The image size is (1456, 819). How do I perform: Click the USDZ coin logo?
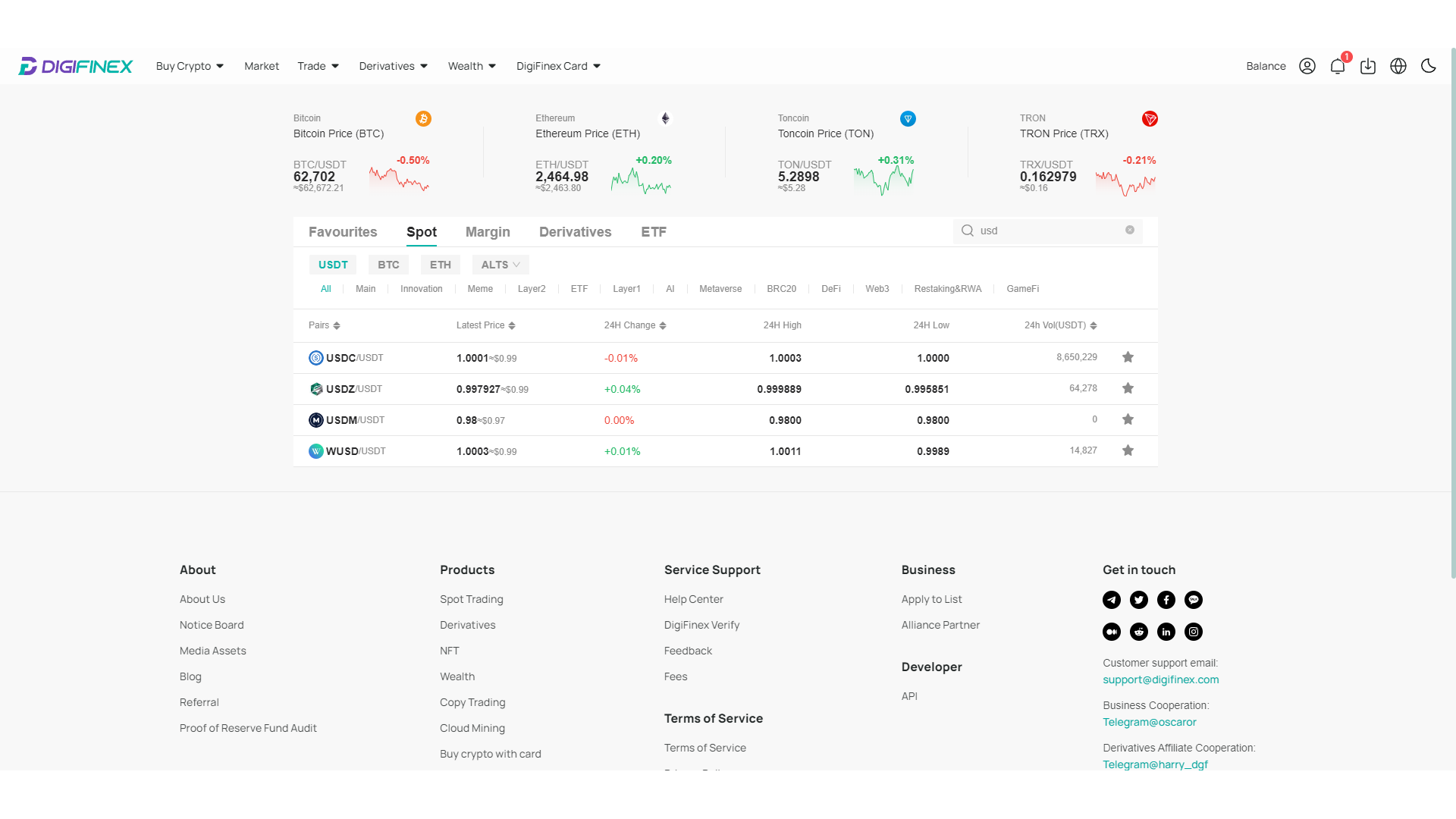tap(316, 389)
